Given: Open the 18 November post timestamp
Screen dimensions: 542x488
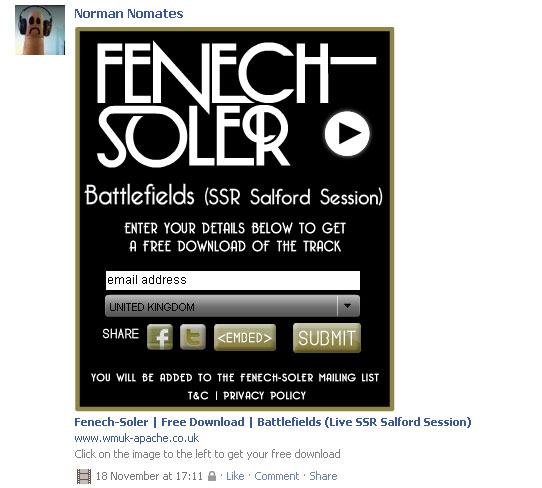Looking at the screenshot, I should (x=149, y=476).
